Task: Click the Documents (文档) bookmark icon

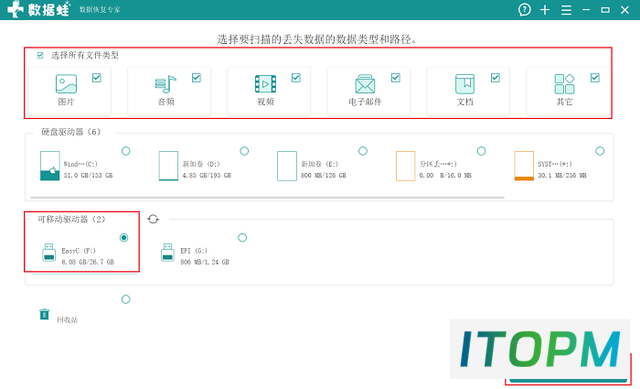Action: pos(465,84)
